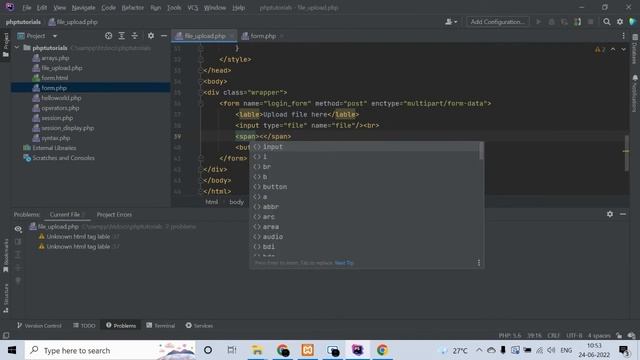Image resolution: width=640 pixels, height=360 pixels.
Task: Select form.php in project tree
Action: tap(54, 88)
